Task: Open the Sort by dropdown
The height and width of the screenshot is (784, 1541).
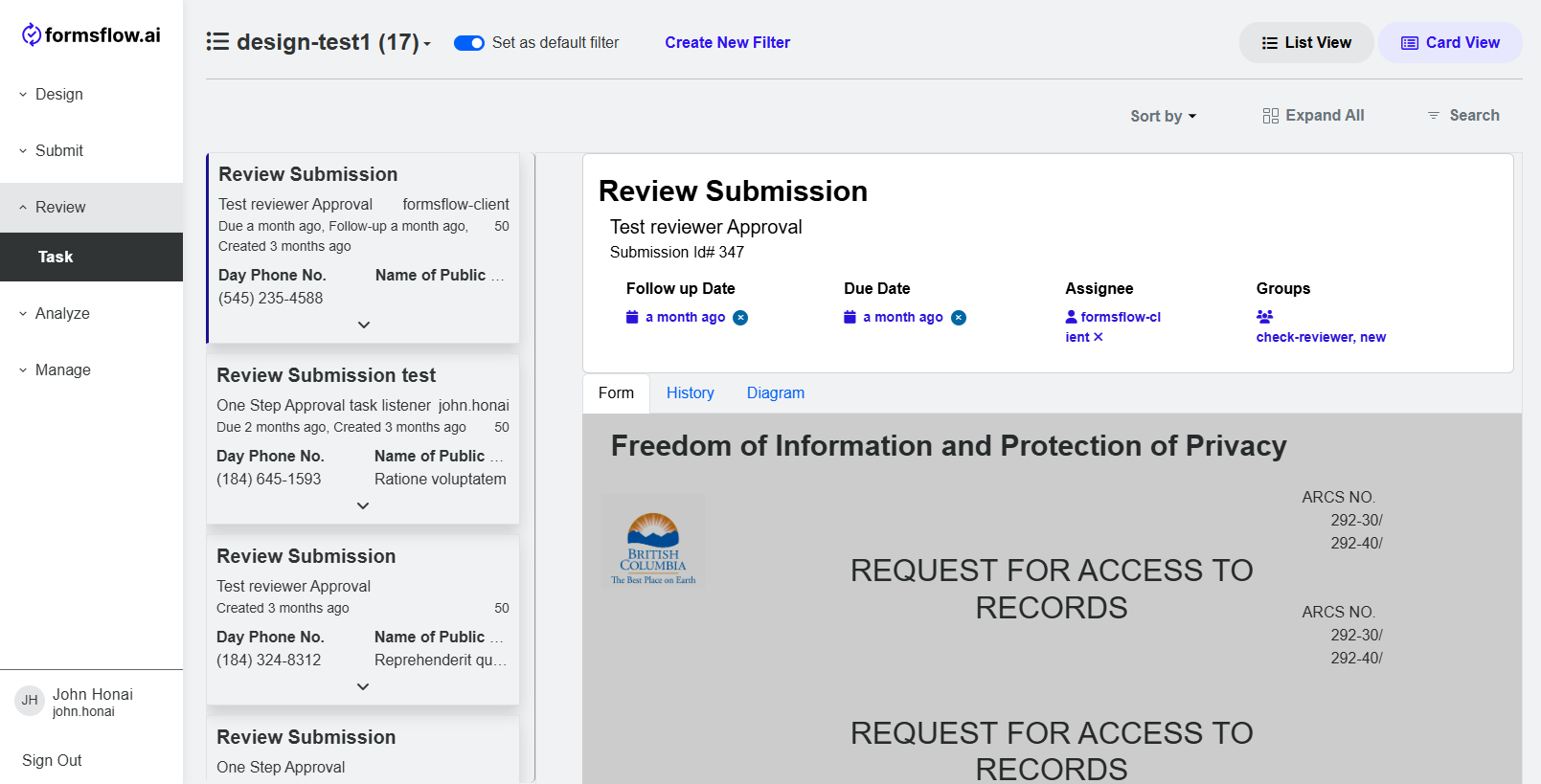Action: (1164, 116)
